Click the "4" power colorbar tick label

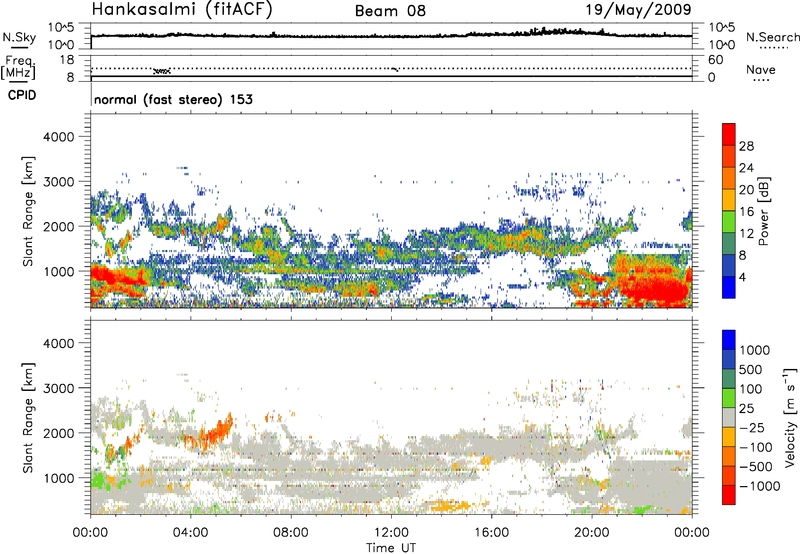pos(742,277)
